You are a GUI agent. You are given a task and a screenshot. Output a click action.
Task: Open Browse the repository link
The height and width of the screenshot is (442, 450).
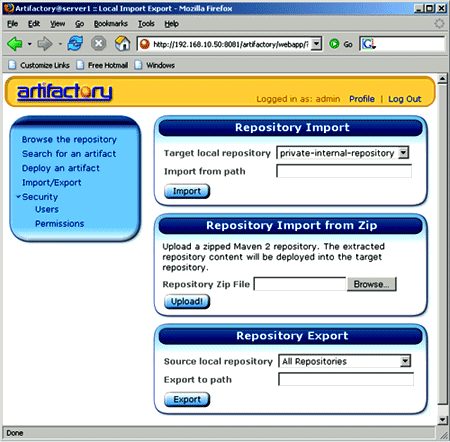tap(69, 139)
